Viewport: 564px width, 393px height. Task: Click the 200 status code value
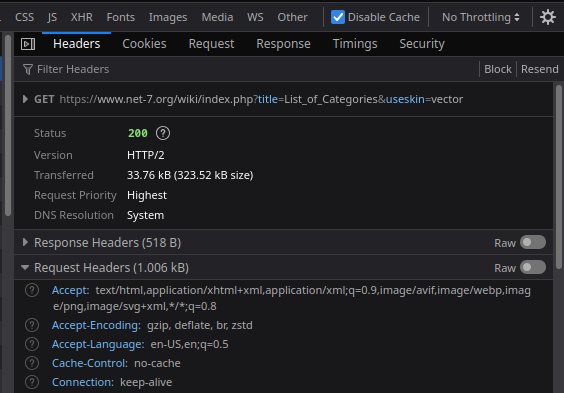click(x=138, y=133)
